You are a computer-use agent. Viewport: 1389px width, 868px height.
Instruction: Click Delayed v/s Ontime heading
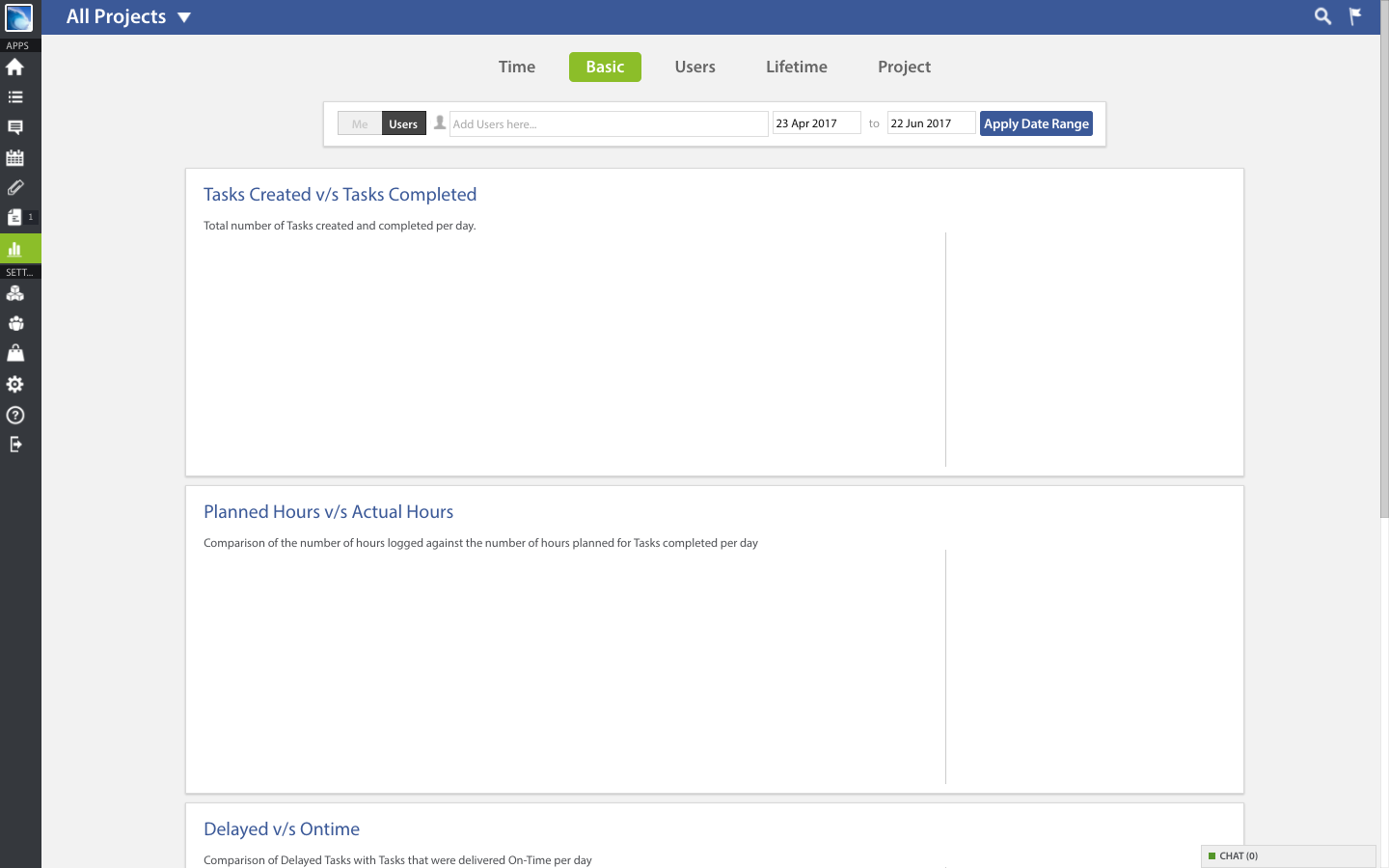click(x=282, y=829)
